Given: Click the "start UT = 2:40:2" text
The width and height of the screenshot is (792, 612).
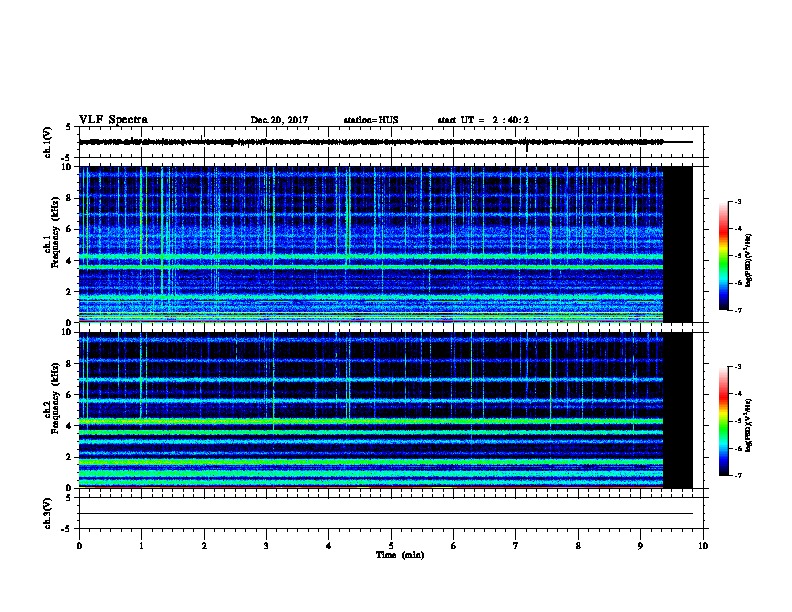Looking at the screenshot, I should tap(483, 120).
